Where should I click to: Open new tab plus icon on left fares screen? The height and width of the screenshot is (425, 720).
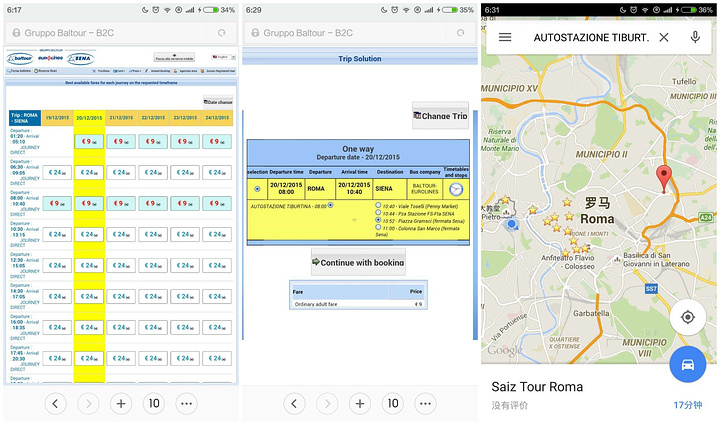pyautogui.click(x=121, y=403)
